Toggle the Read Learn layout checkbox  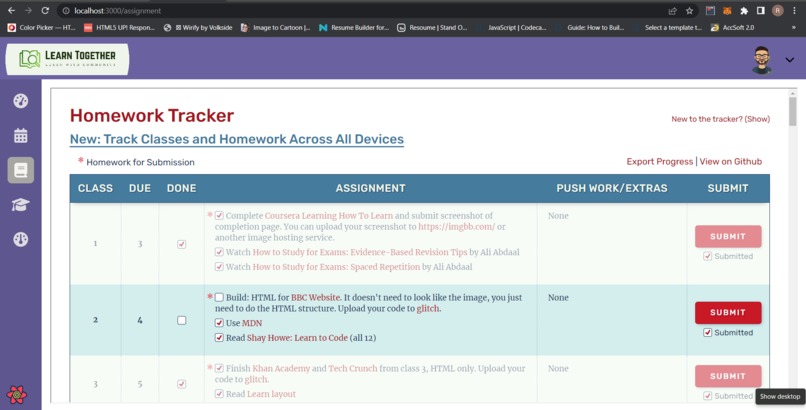(219, 394)
